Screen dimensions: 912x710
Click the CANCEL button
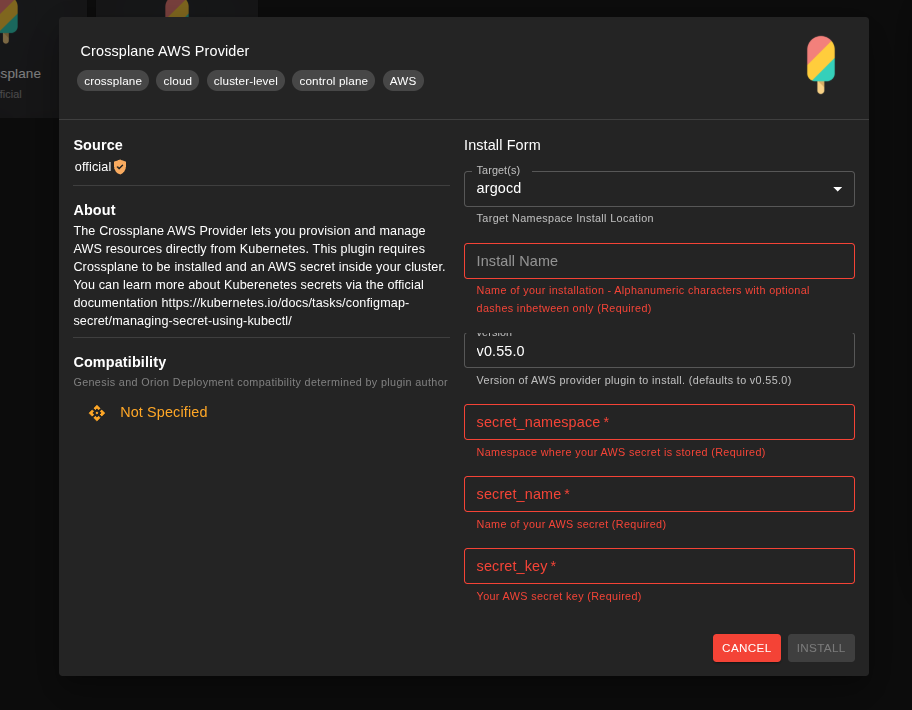[746, 647]
